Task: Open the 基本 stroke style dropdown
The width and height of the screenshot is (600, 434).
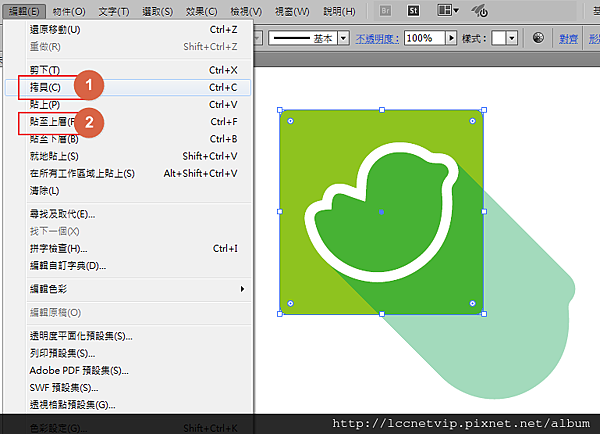Action: tap(343, 38)
